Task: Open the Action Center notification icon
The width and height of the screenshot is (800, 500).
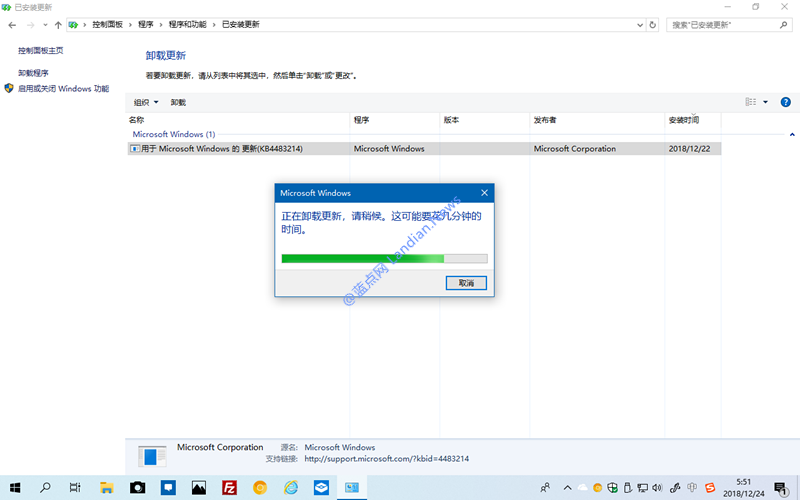Action: (781, 488)
